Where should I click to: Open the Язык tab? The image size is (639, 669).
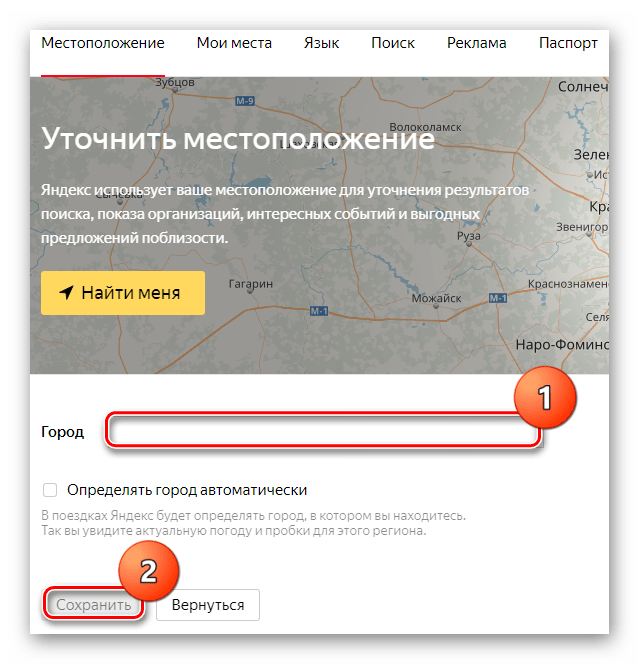[321, 43]
